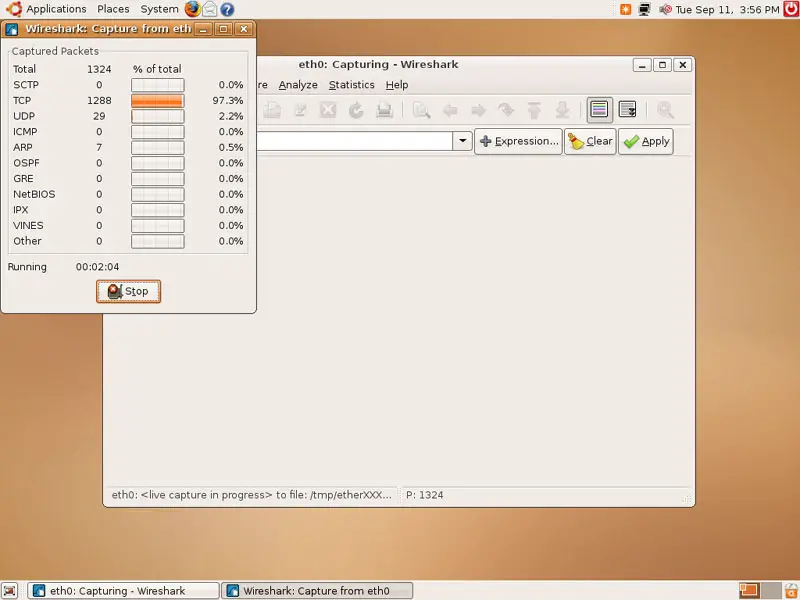Click the Go to last packet icon

click(x=562, y=110)
